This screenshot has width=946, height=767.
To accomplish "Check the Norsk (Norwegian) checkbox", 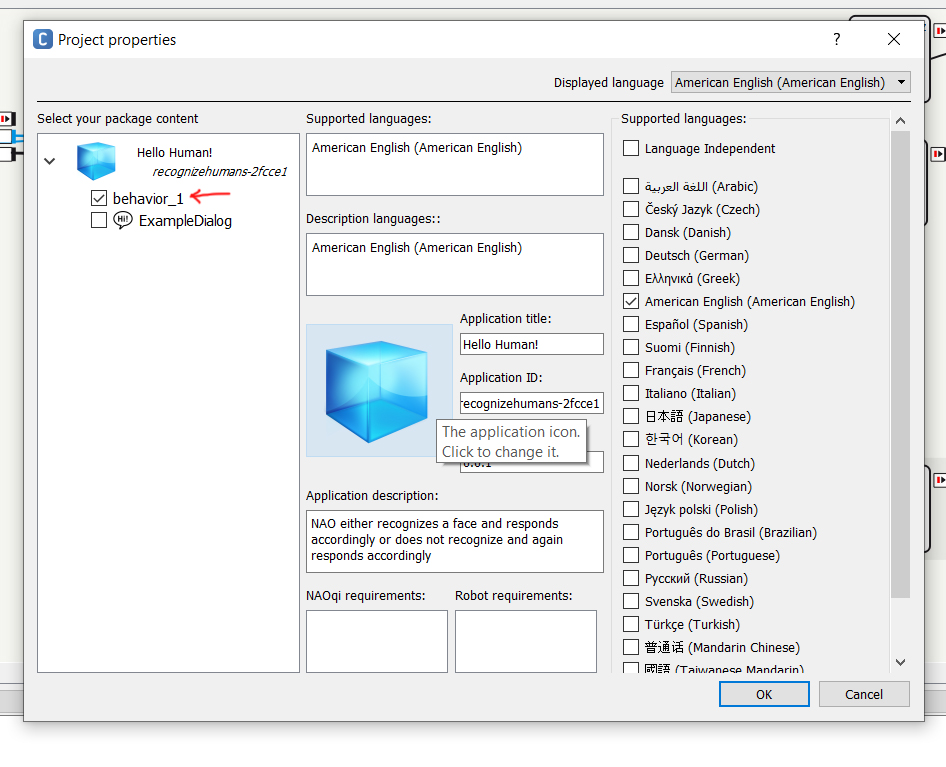I will [630, 486].
